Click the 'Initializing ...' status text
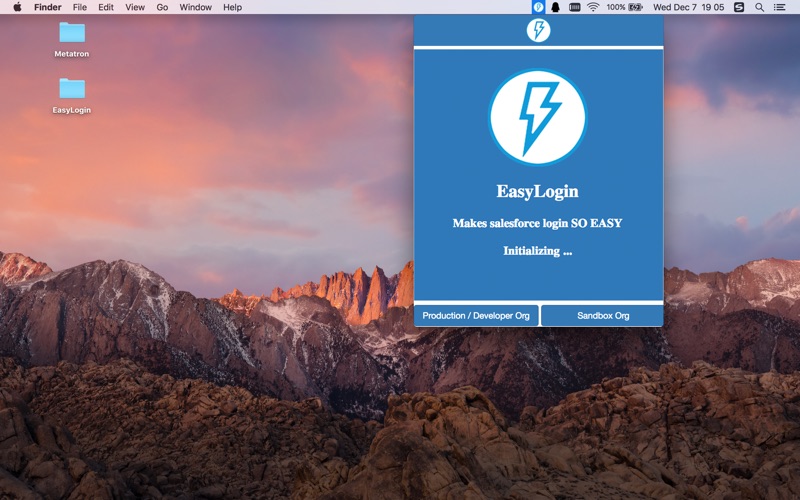This screenshot has width=800, height=500. pos(538,251)
